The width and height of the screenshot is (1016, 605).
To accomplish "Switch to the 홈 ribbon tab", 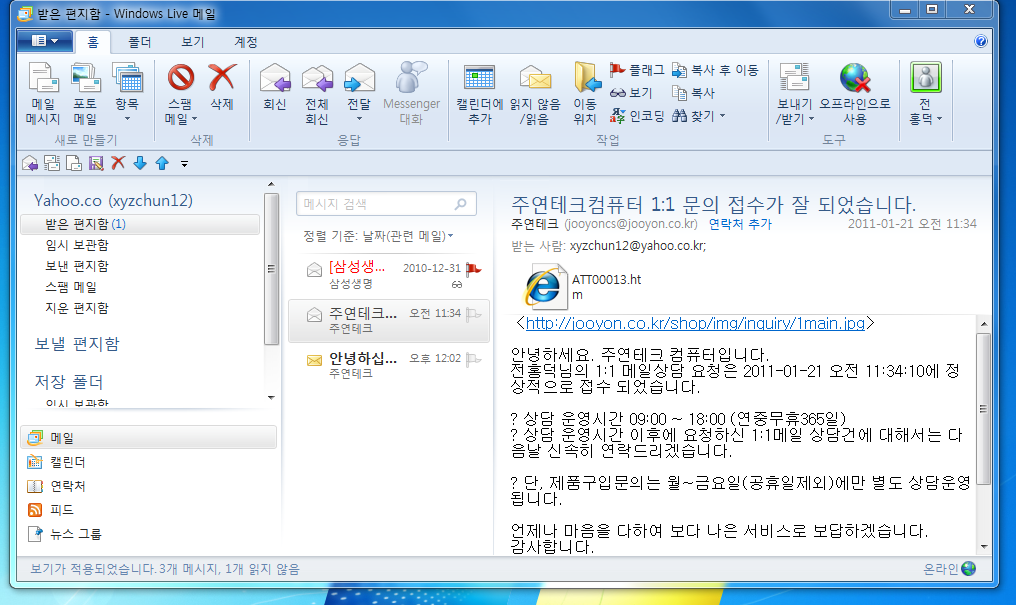I will click(x=93, y=42).
